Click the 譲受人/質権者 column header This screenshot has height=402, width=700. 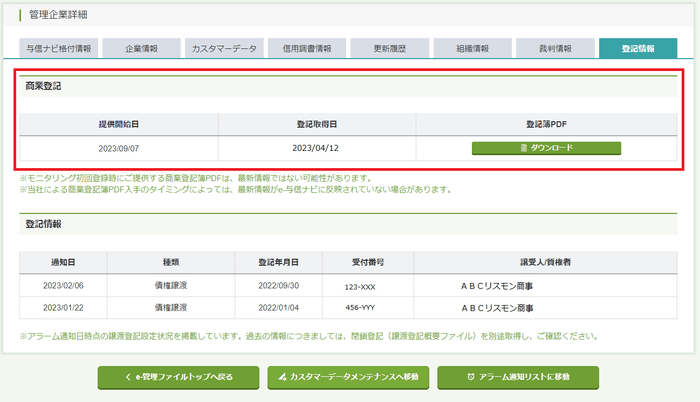tap(546, 262)
